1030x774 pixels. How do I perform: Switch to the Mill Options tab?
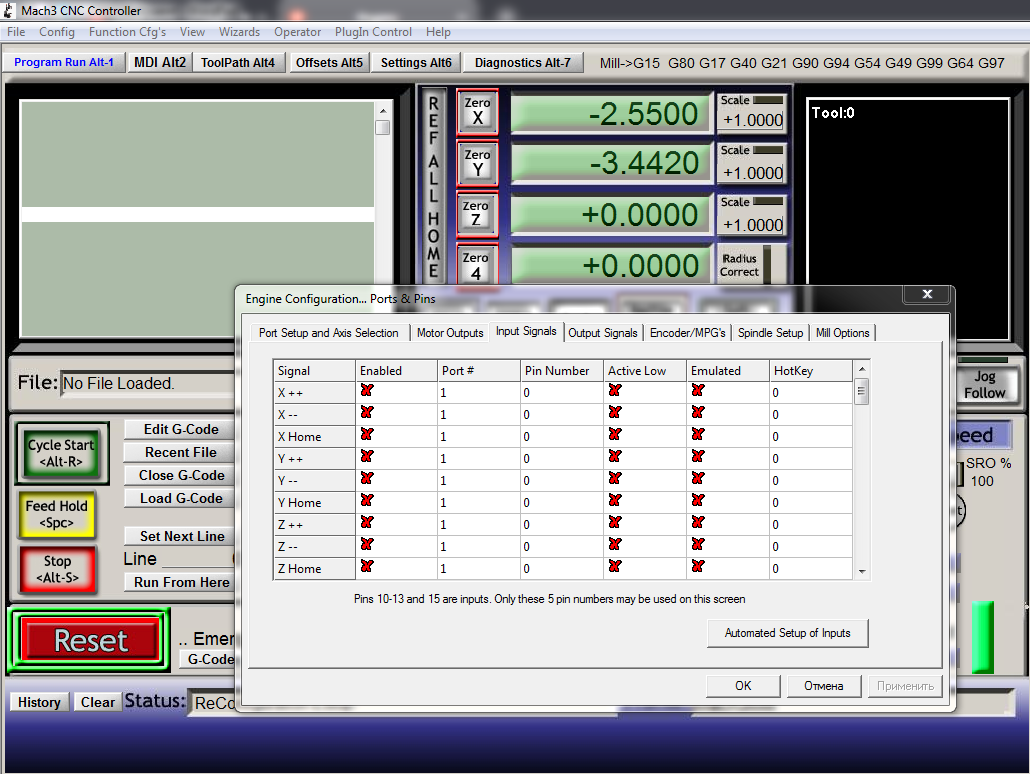(x=842, y=333)
